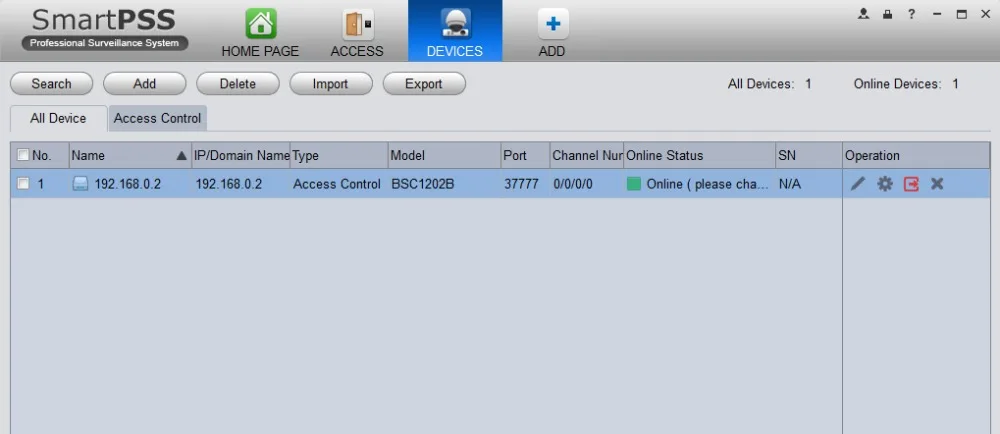Sort by Name column arrow

pos(181,156)
